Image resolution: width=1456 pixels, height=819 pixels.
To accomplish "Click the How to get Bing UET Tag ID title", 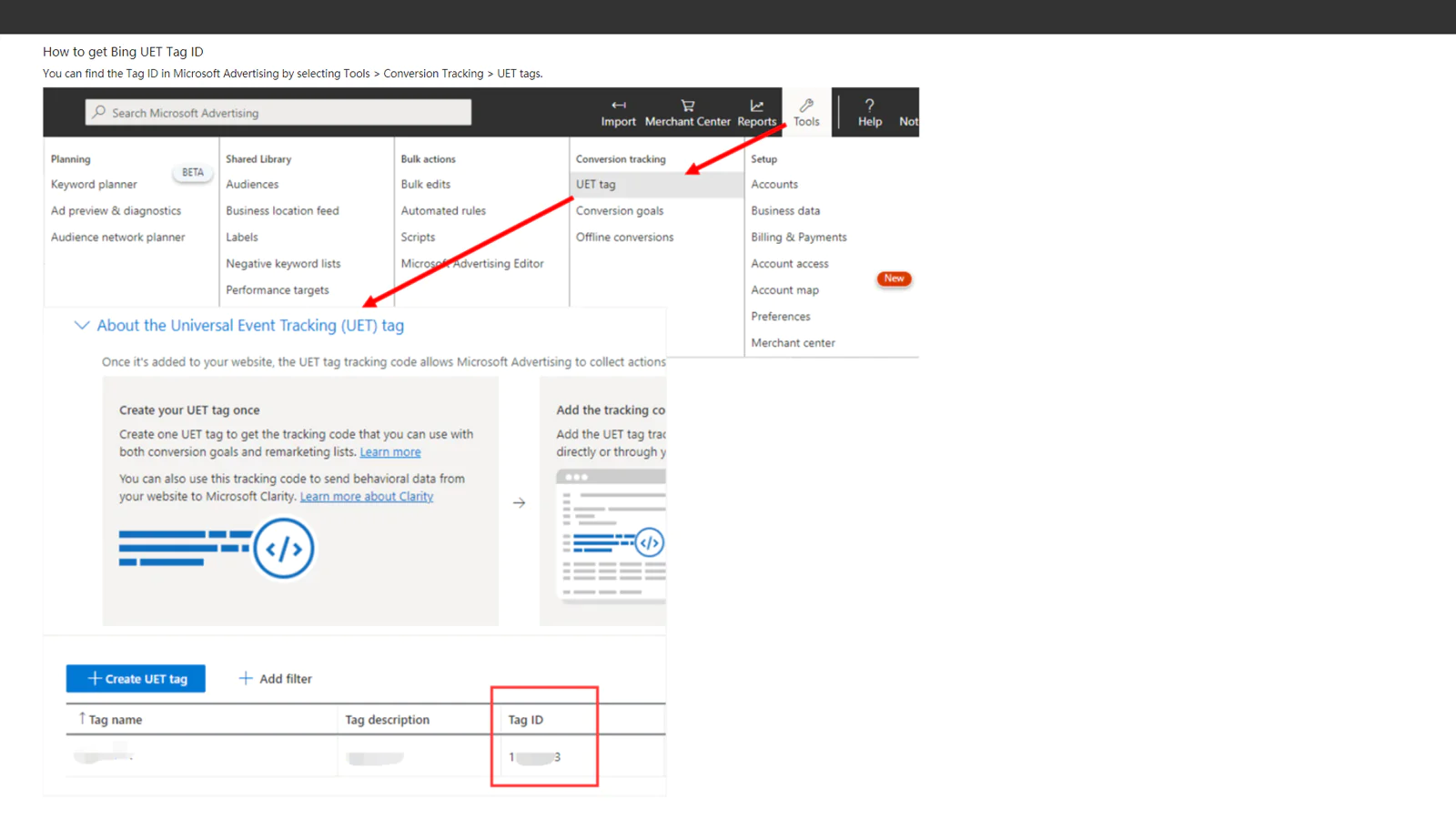I will (x=123, y=52).
